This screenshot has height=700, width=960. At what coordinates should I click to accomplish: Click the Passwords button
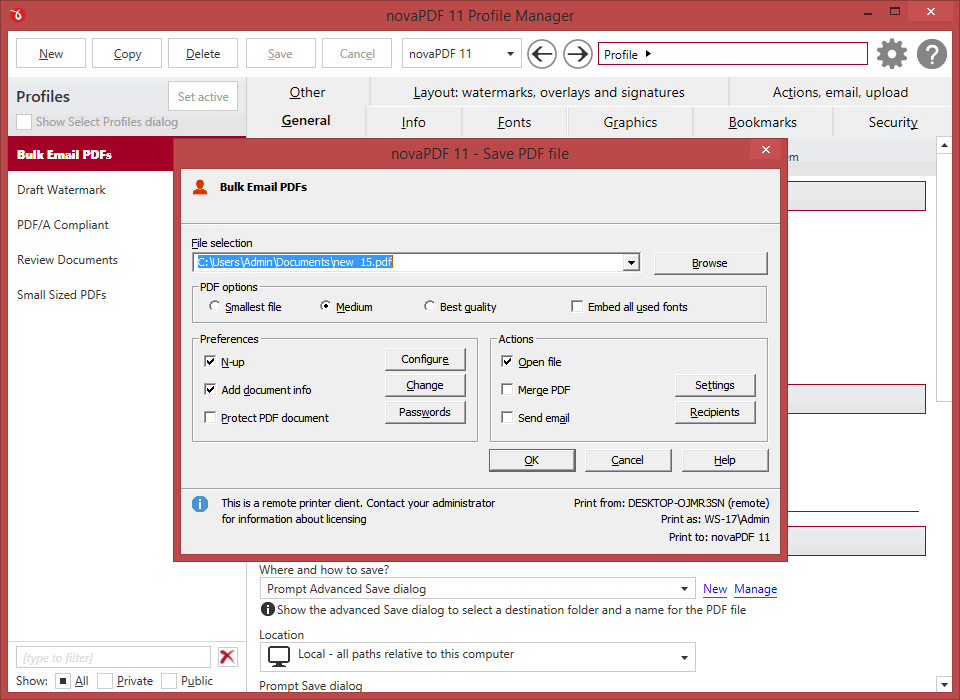(425, 412)
